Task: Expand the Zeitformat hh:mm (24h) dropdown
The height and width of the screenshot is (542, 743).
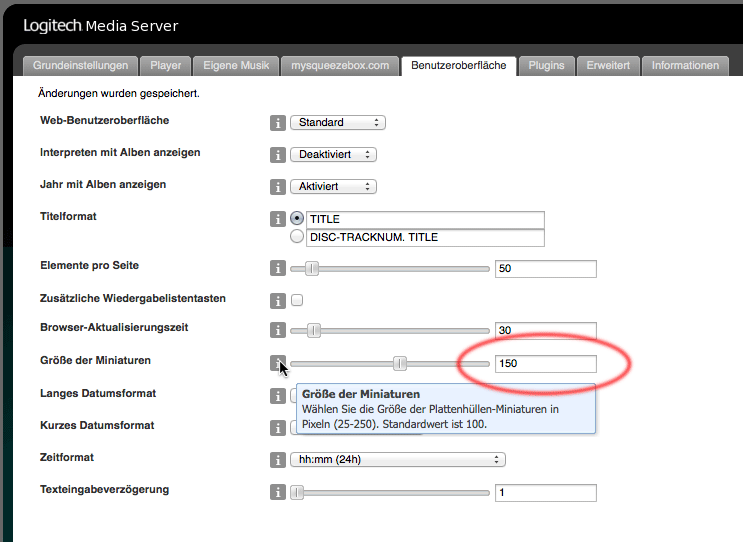Action: tap(397, 460)
